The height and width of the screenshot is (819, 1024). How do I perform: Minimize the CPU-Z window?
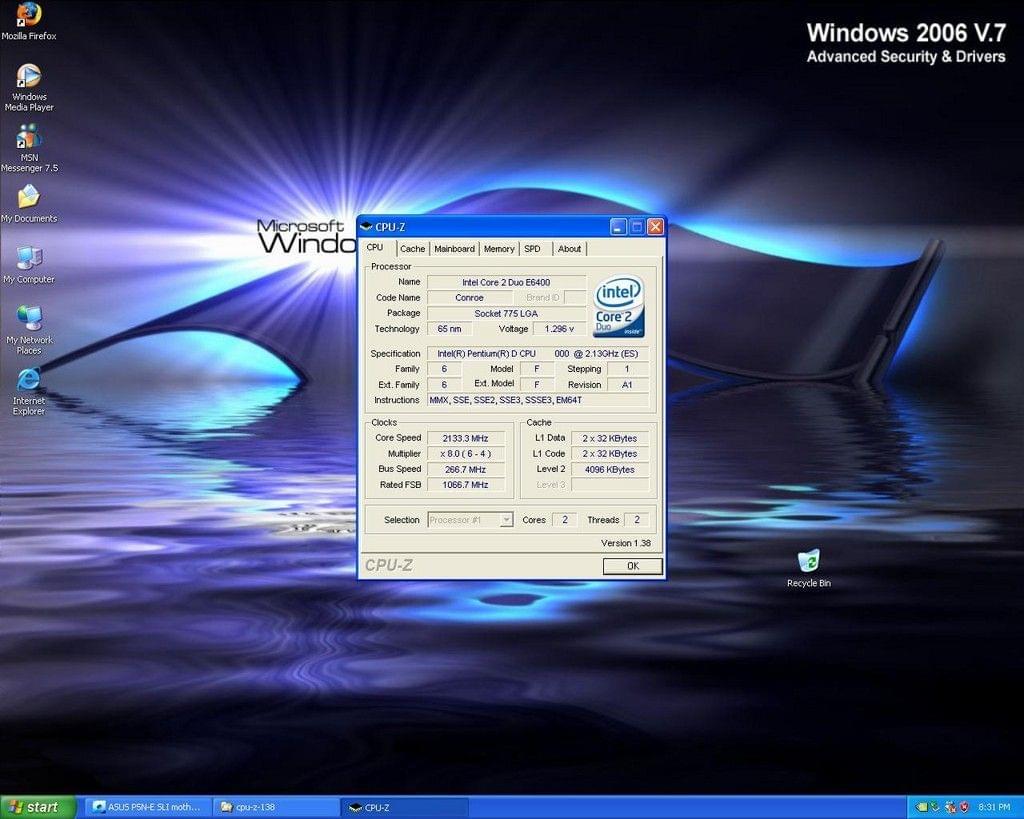(x=618, y=227)
